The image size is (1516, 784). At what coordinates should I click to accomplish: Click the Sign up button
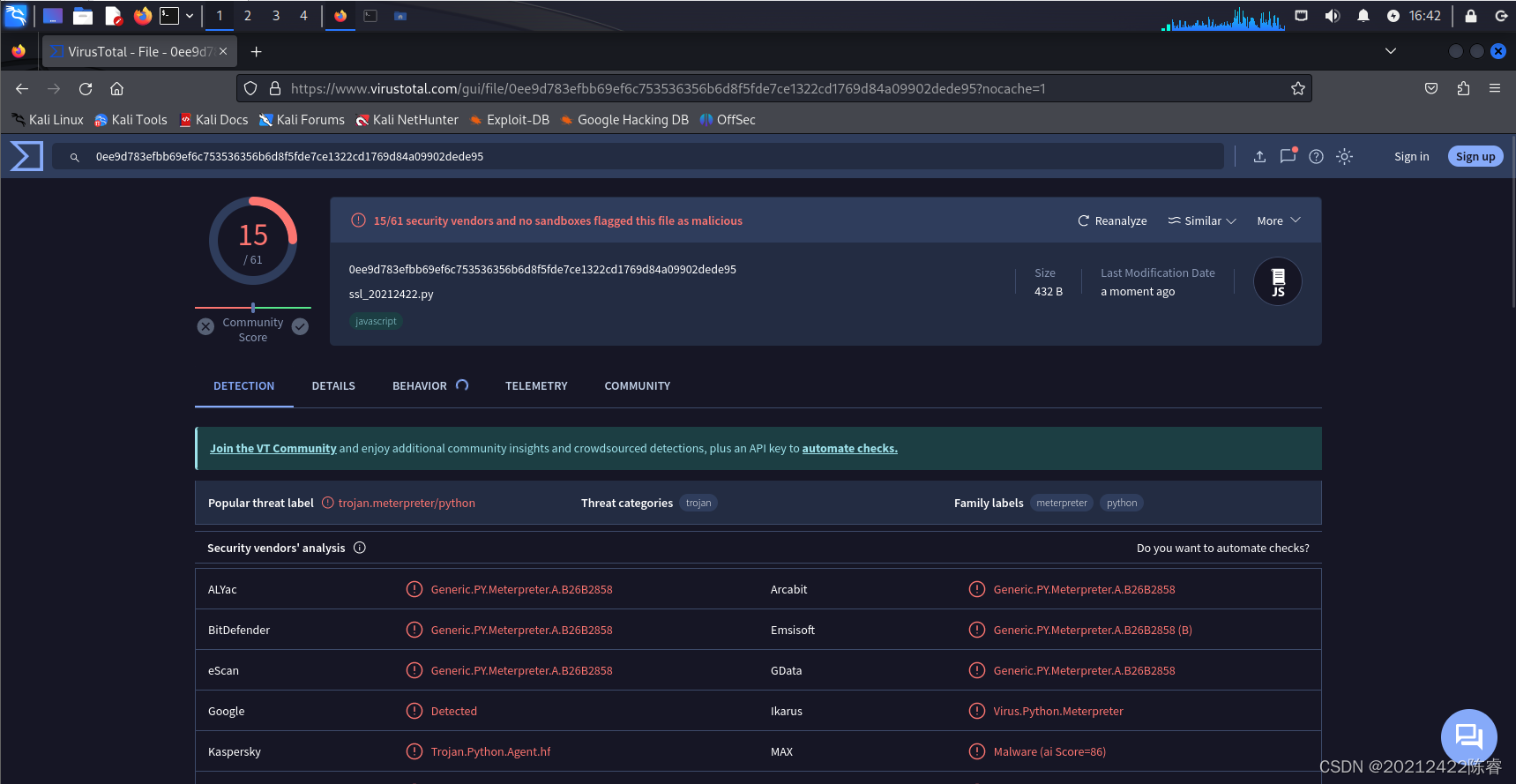[x=1475, y=156]
